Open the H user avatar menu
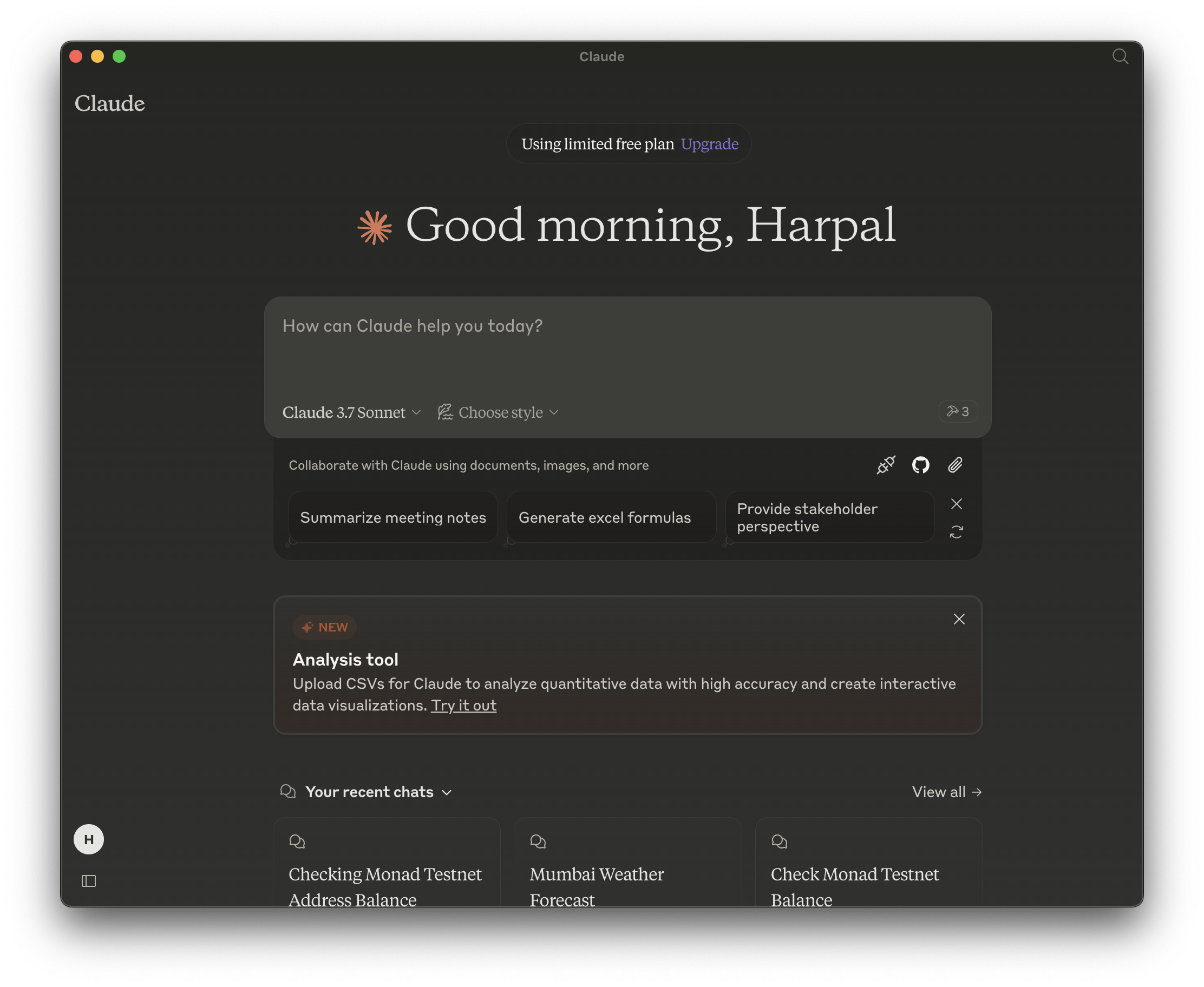This screenshot has width=1204, height=987. [x=89, y=839]
